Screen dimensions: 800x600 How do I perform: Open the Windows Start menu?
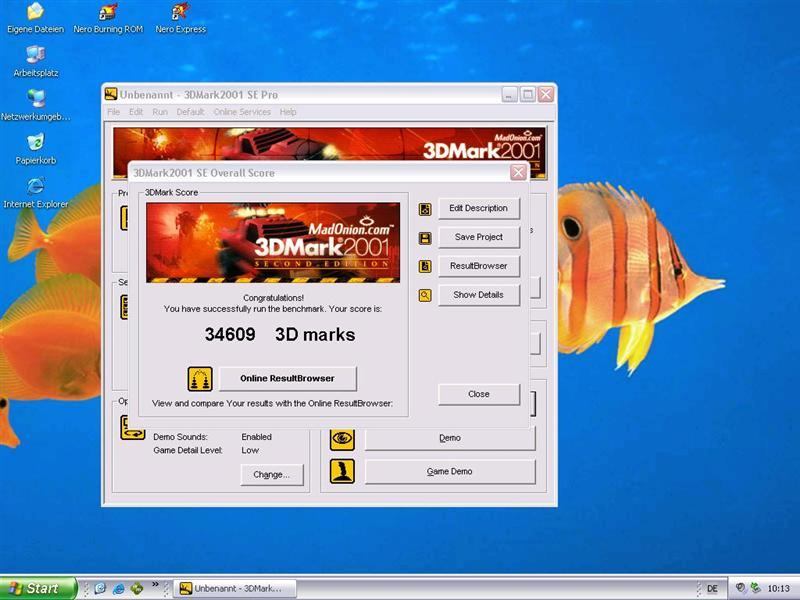click(38, 588)
